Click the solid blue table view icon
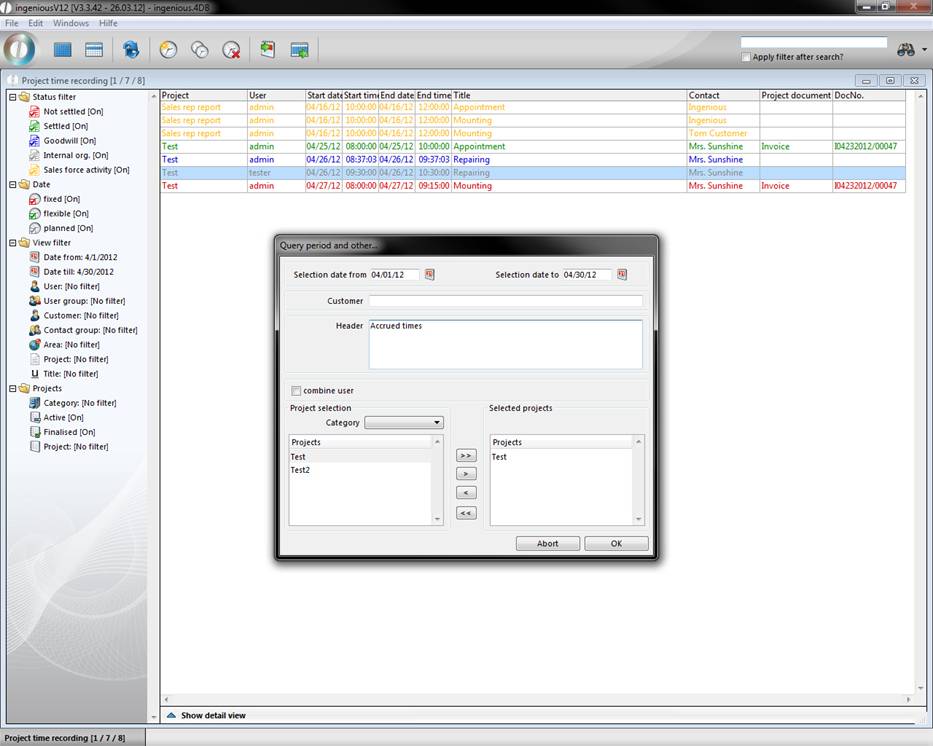 tap(63, 49)
